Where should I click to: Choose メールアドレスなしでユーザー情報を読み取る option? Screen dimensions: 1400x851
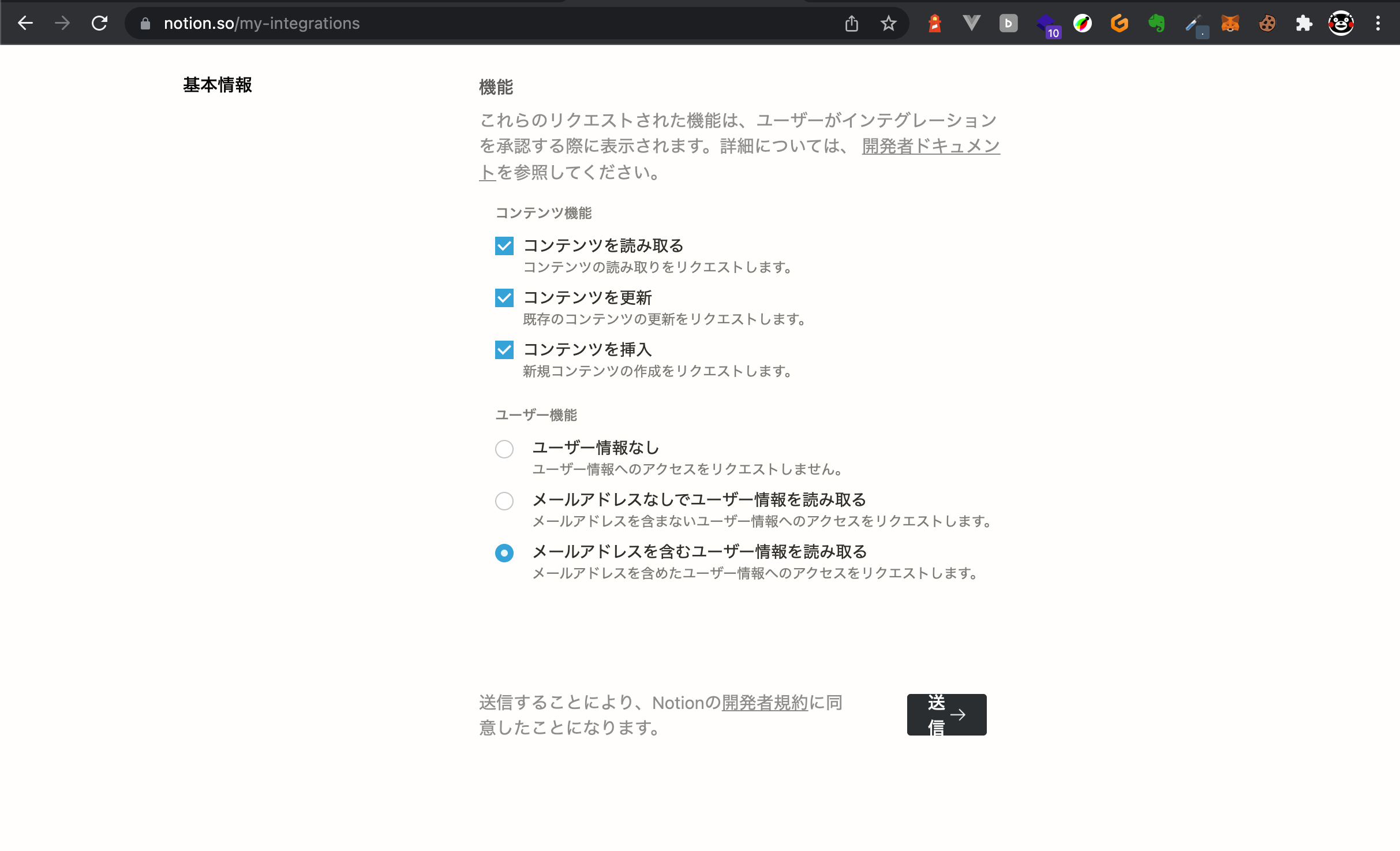[x=504, y=501]
